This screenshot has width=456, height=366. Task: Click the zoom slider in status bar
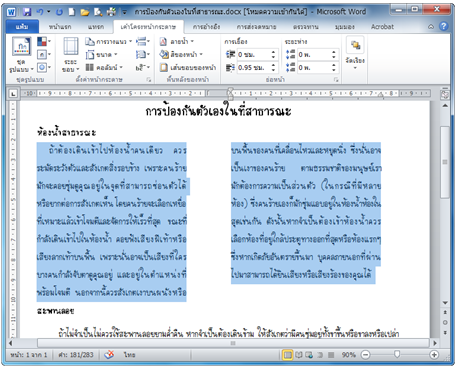tap(397, 354)
